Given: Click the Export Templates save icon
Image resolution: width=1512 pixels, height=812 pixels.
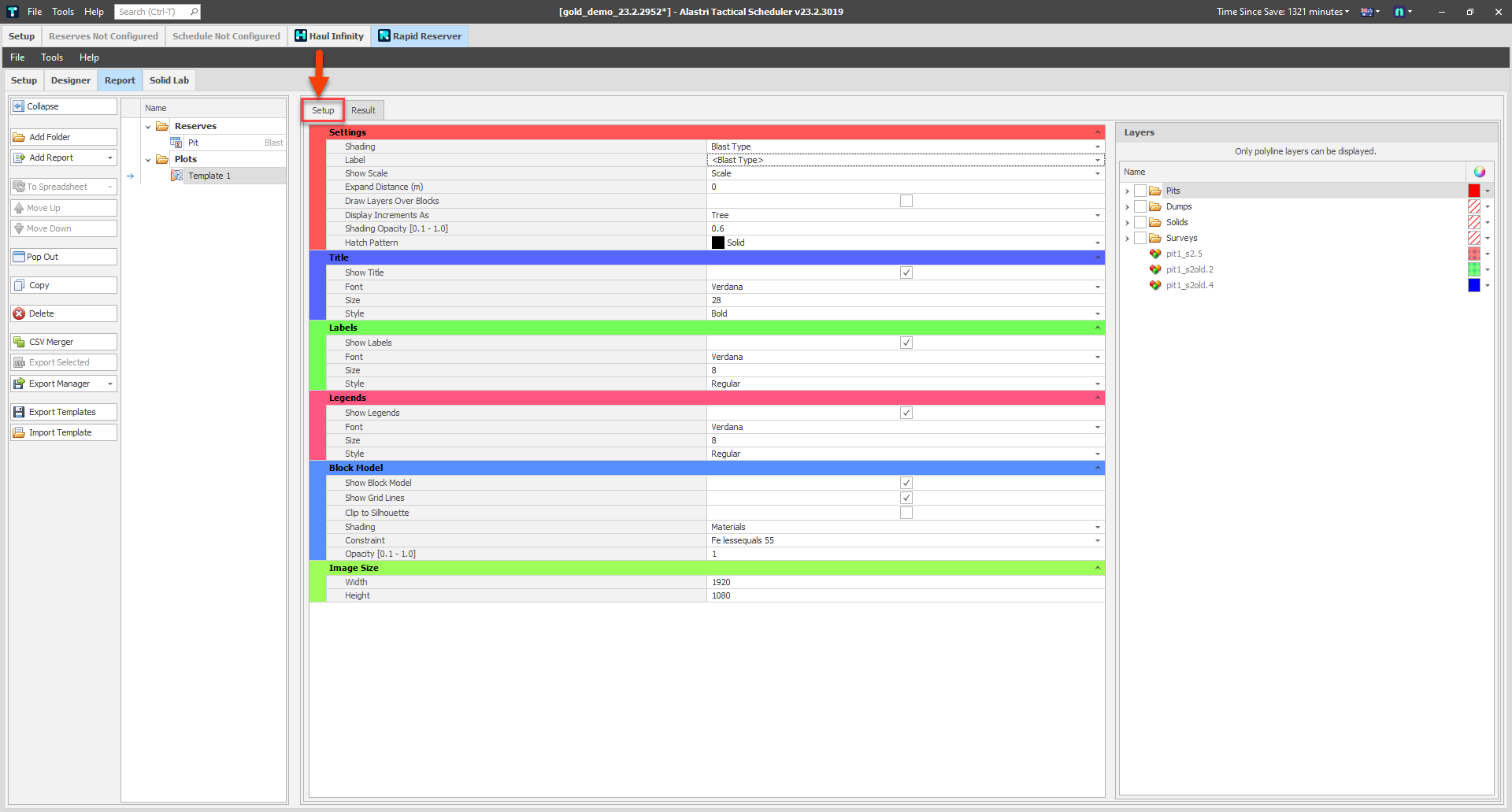Looking at the screenshot, I should pos(19,412).
